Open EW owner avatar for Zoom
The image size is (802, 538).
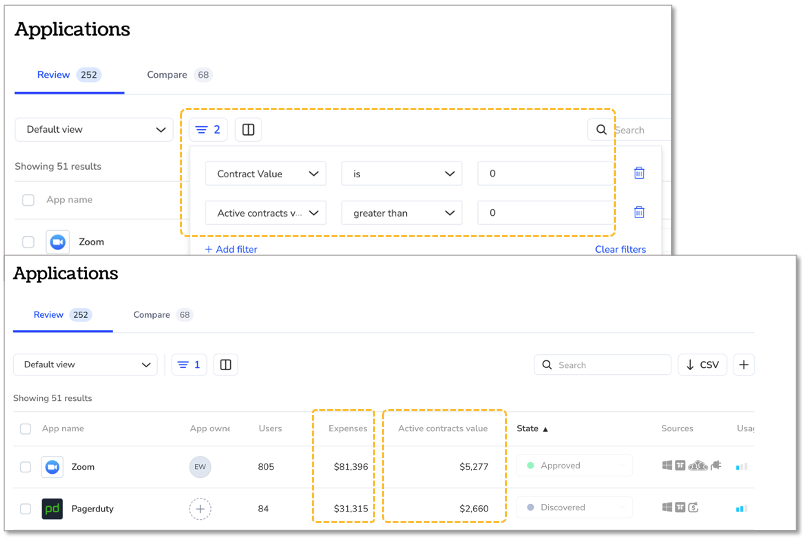click(x=200, y=467)
